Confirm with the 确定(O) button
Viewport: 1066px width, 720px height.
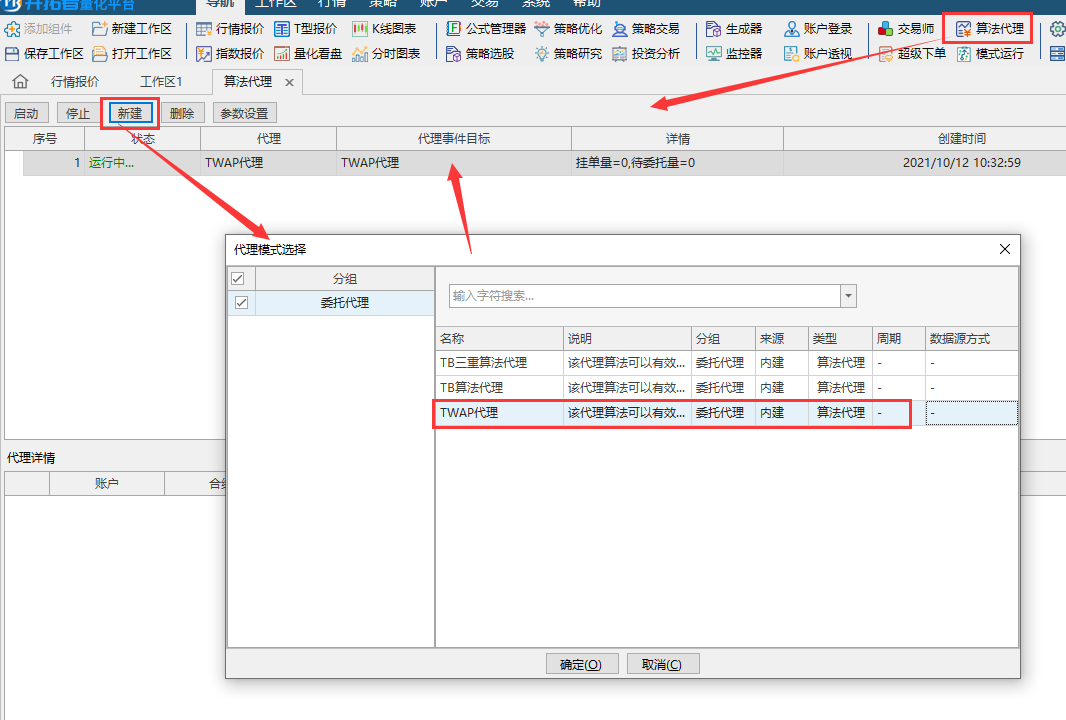581,664
